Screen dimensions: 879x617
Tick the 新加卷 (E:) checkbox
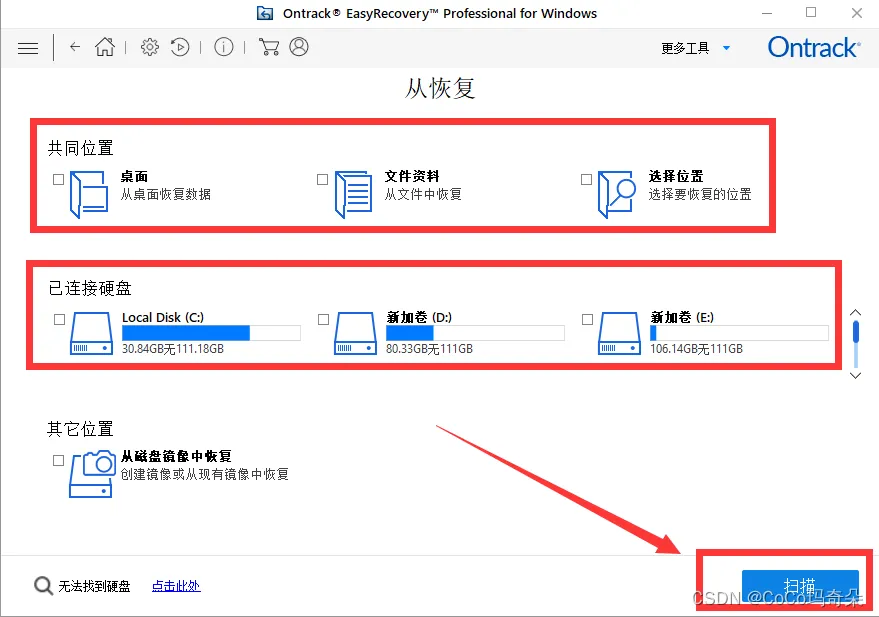pyautogui.click(x=587, y=319)
